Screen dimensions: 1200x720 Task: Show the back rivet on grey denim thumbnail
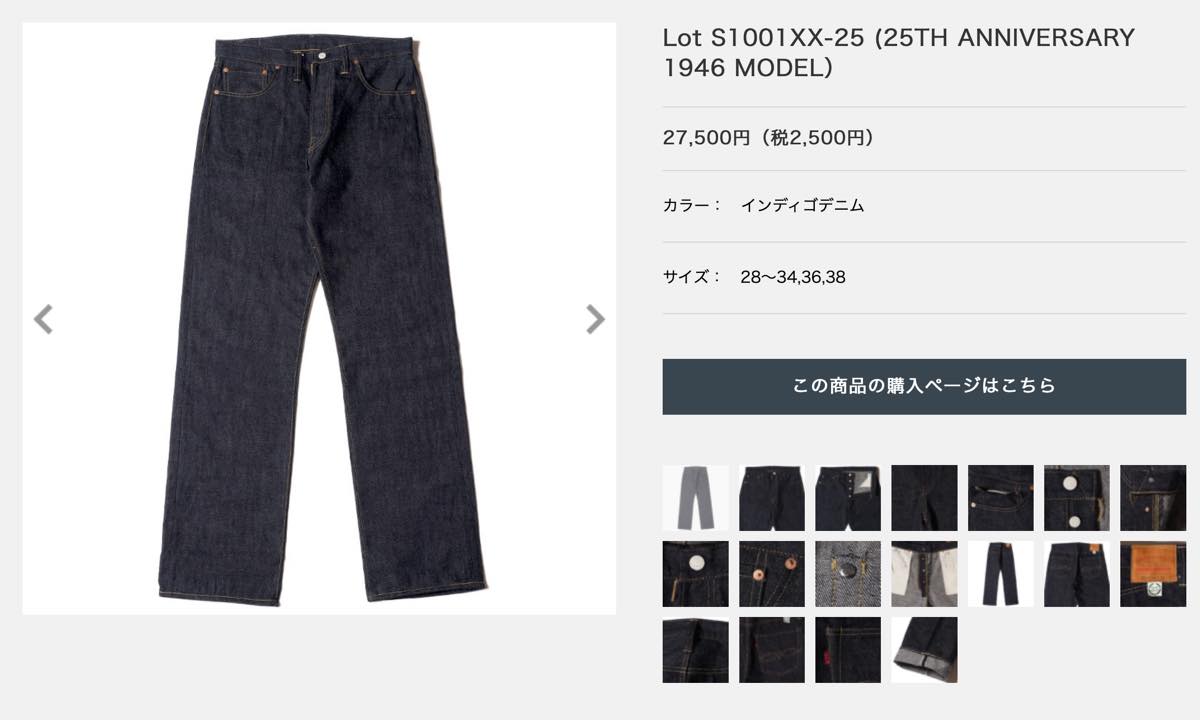pos(848,574)
